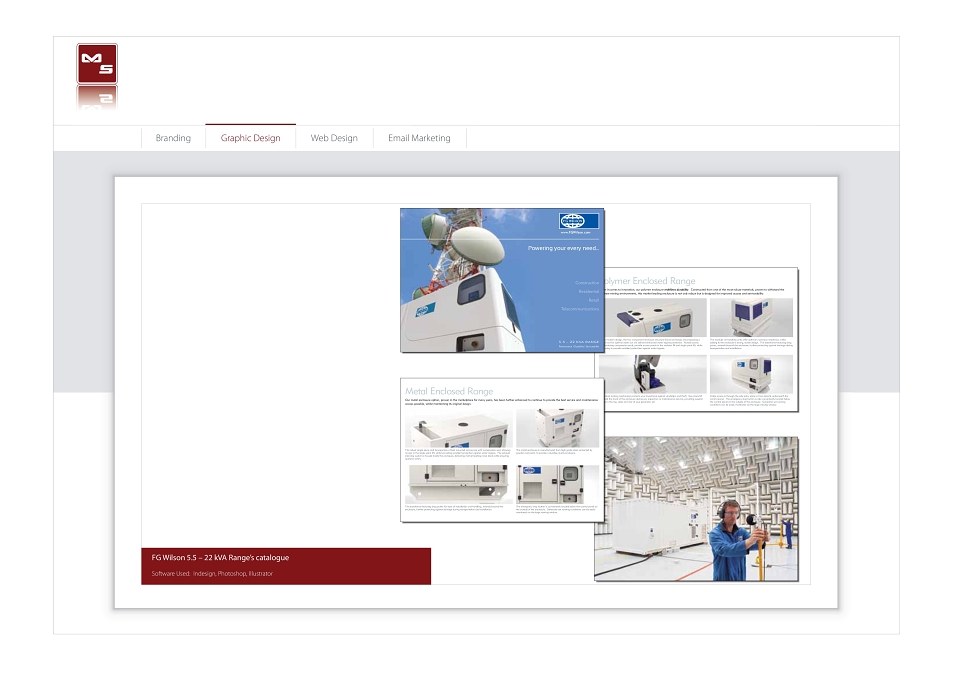Click the test chamber engineer photo
This screenshot has width=960, height=679.
[696, 509]
